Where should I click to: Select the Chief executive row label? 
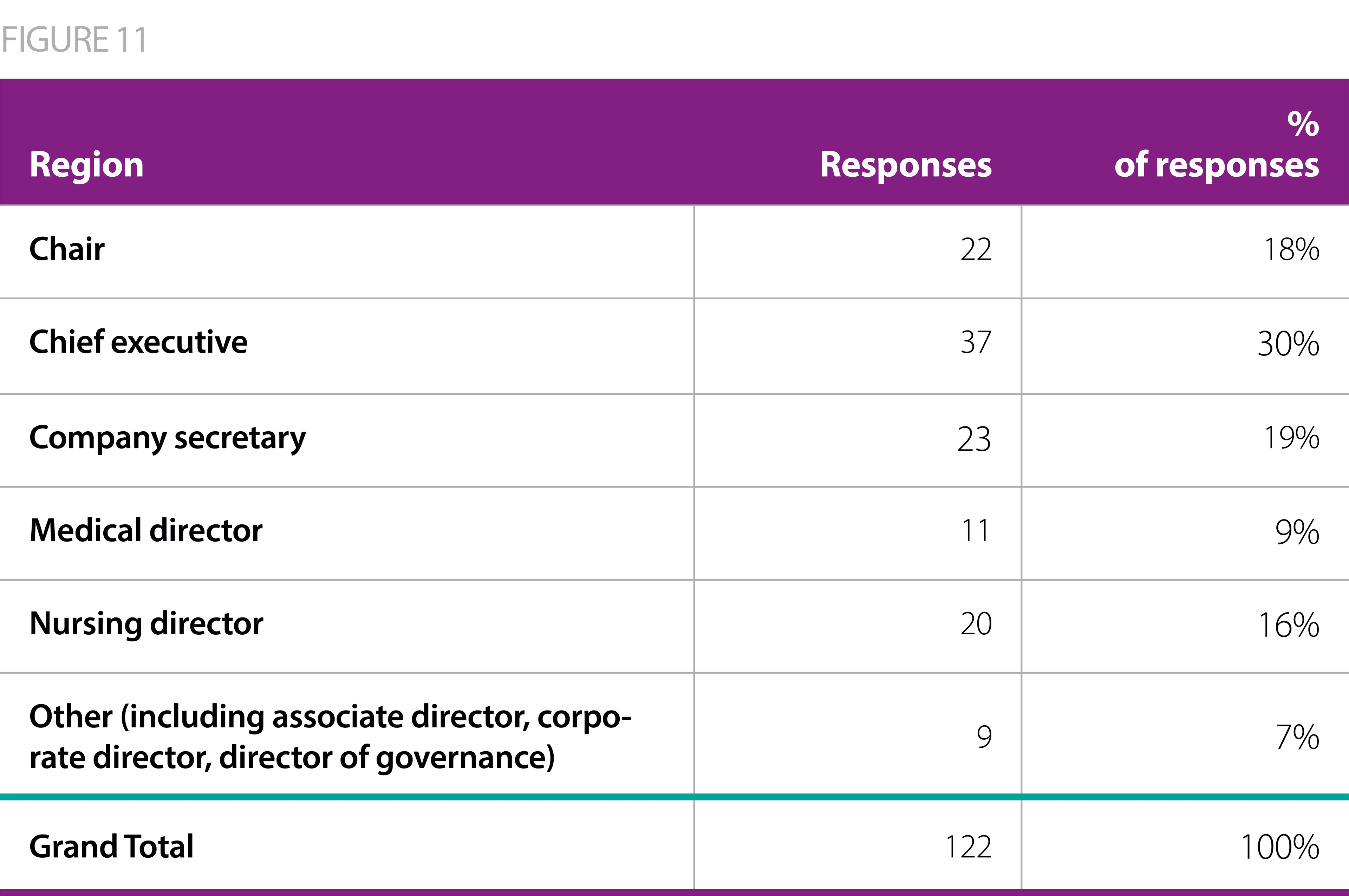tap(138, 342)
